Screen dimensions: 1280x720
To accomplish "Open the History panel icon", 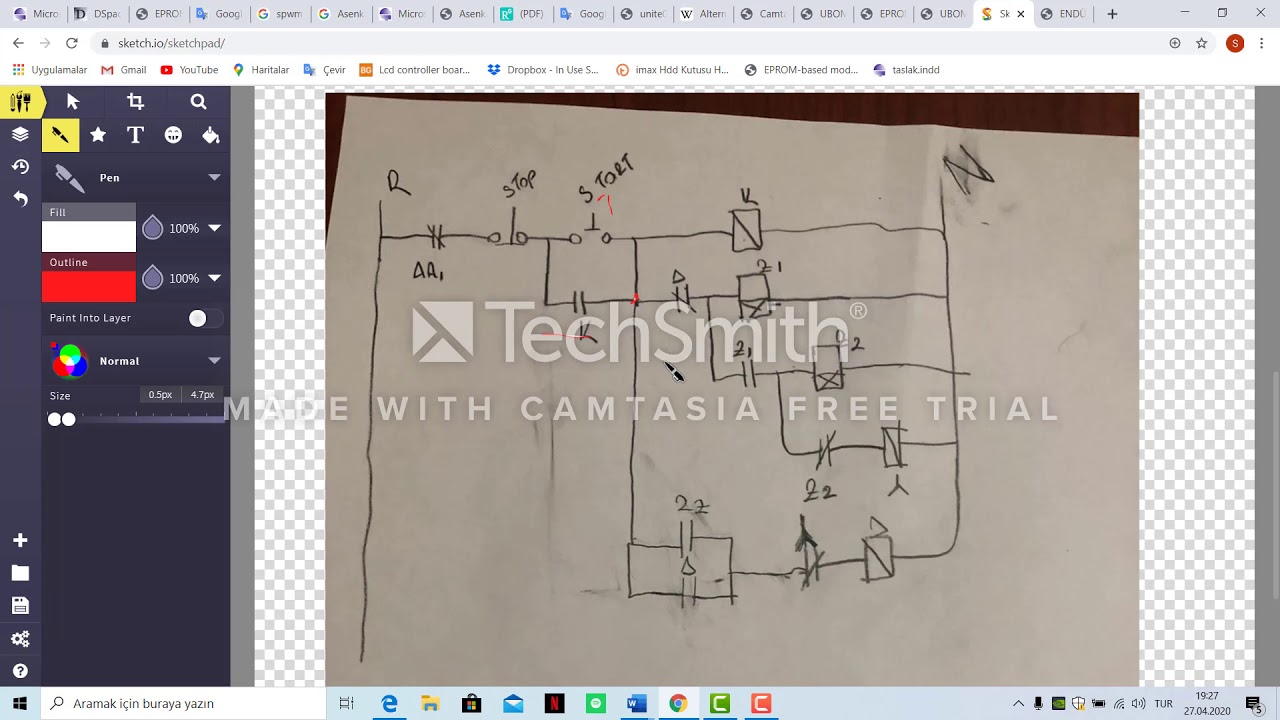I will click(20, 166).
